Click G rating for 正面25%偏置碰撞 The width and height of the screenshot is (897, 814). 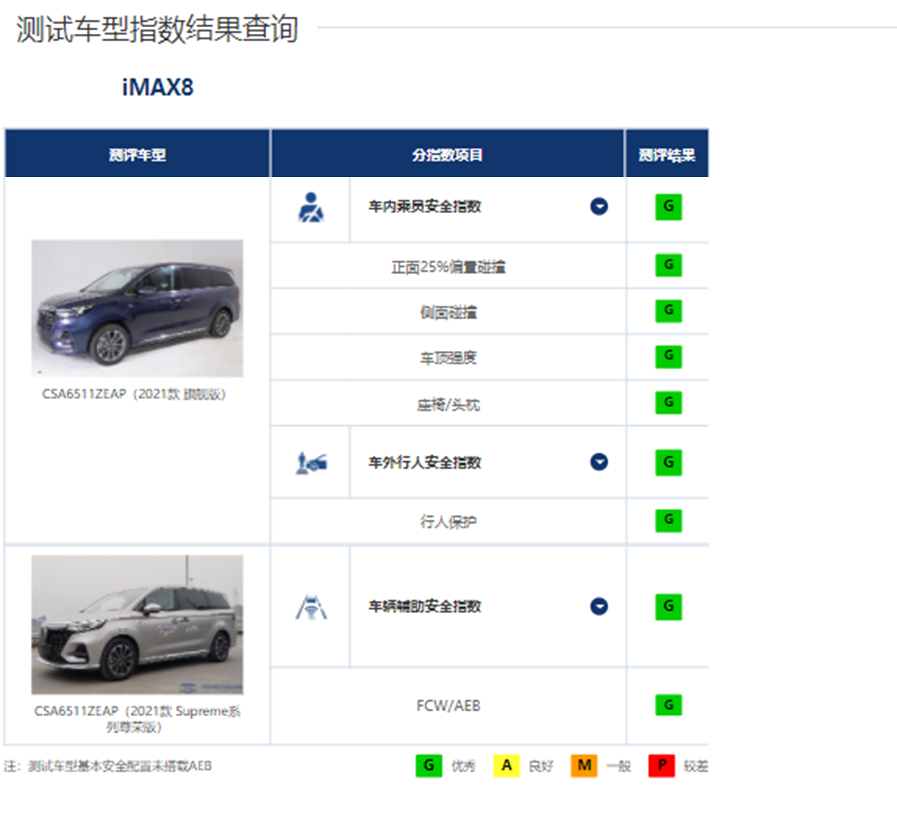pos(668,265)
